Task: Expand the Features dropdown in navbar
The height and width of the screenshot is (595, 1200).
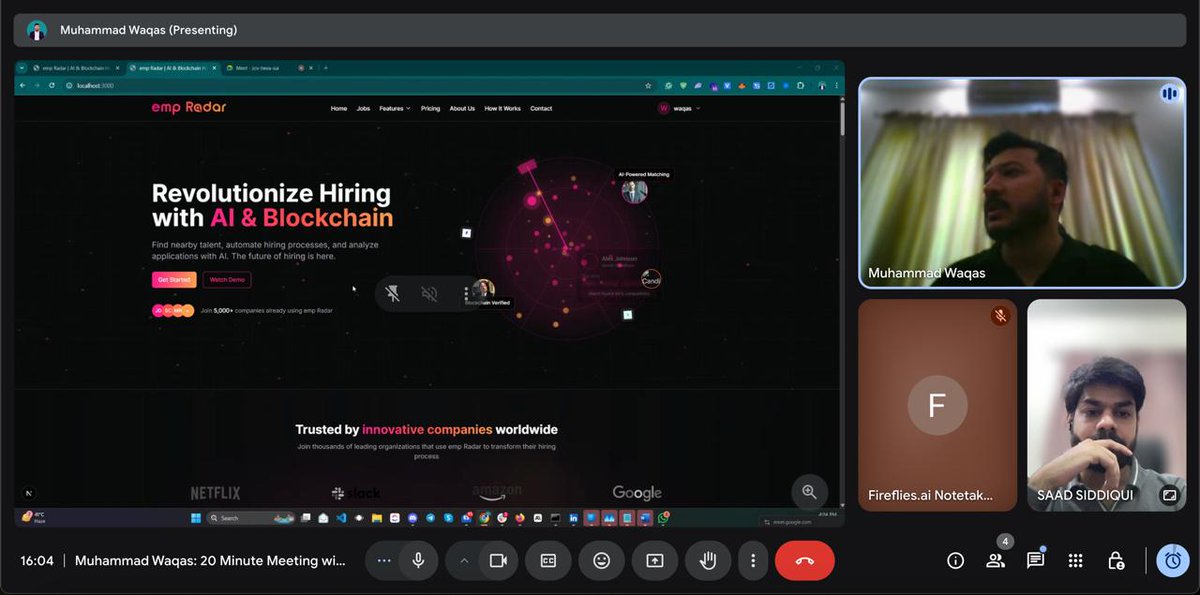Action: pyautogui.click(x=395, y=108)
